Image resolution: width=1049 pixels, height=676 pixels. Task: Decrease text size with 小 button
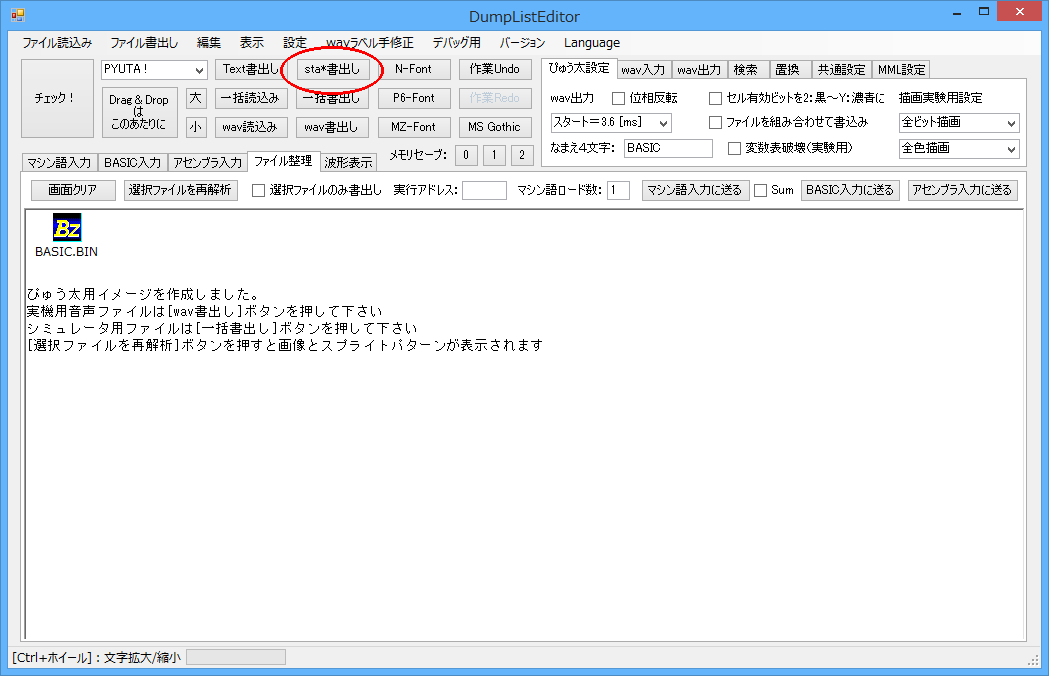pyautogui.click(x=195, y=126)
